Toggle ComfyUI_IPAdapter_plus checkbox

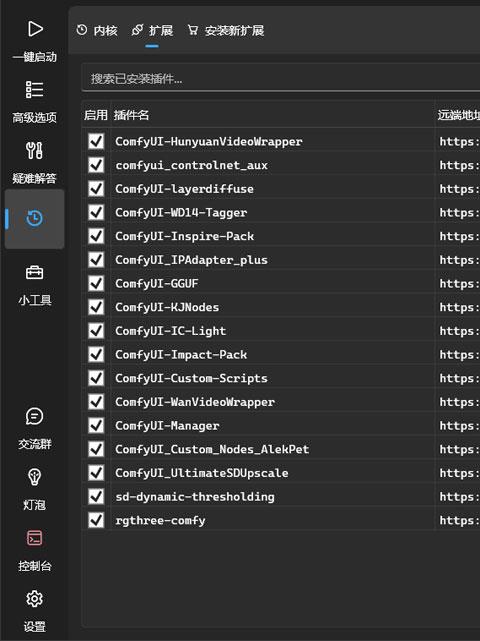[96, 260]
